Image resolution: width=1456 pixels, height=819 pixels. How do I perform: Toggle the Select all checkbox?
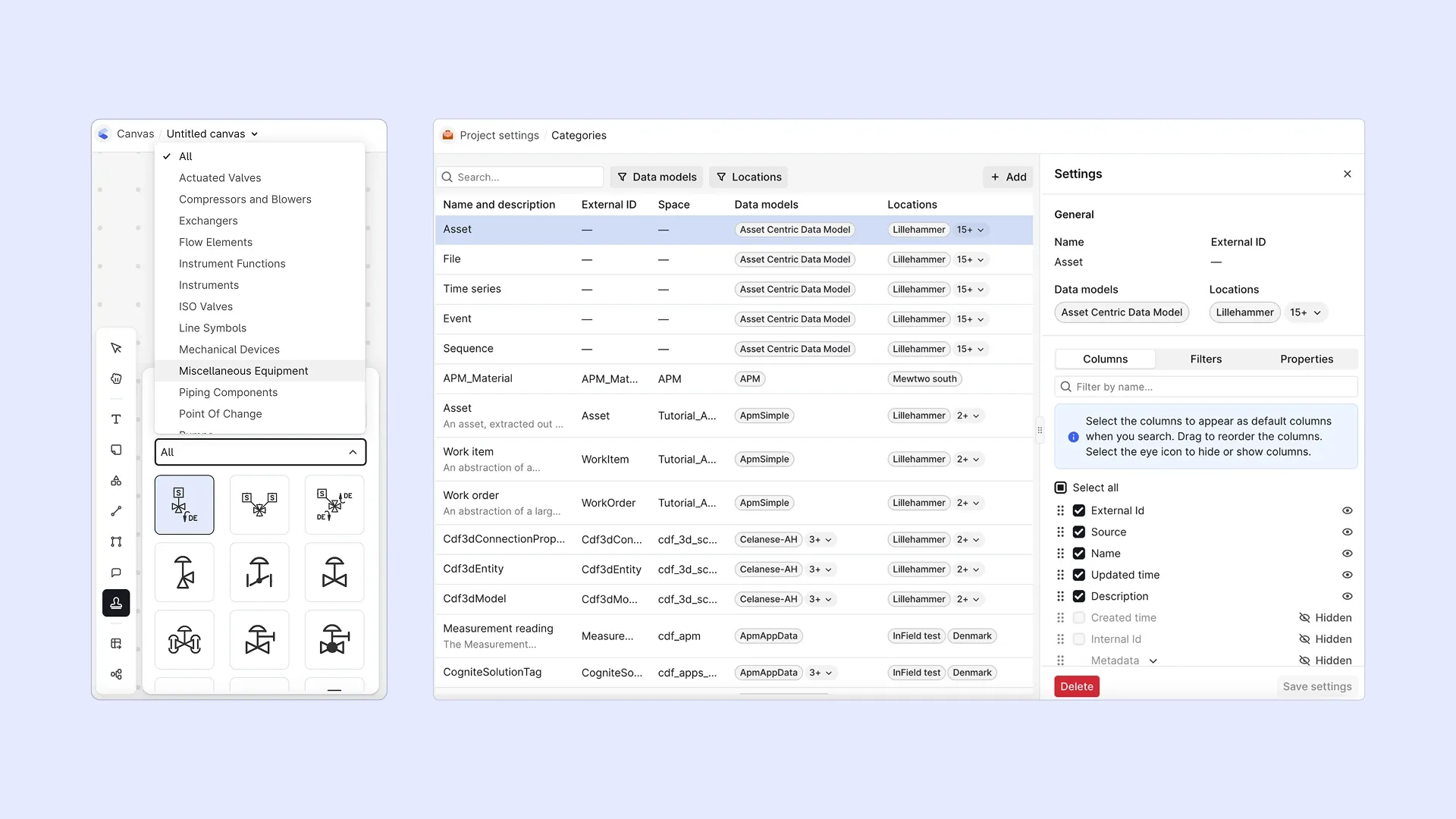1061,488
